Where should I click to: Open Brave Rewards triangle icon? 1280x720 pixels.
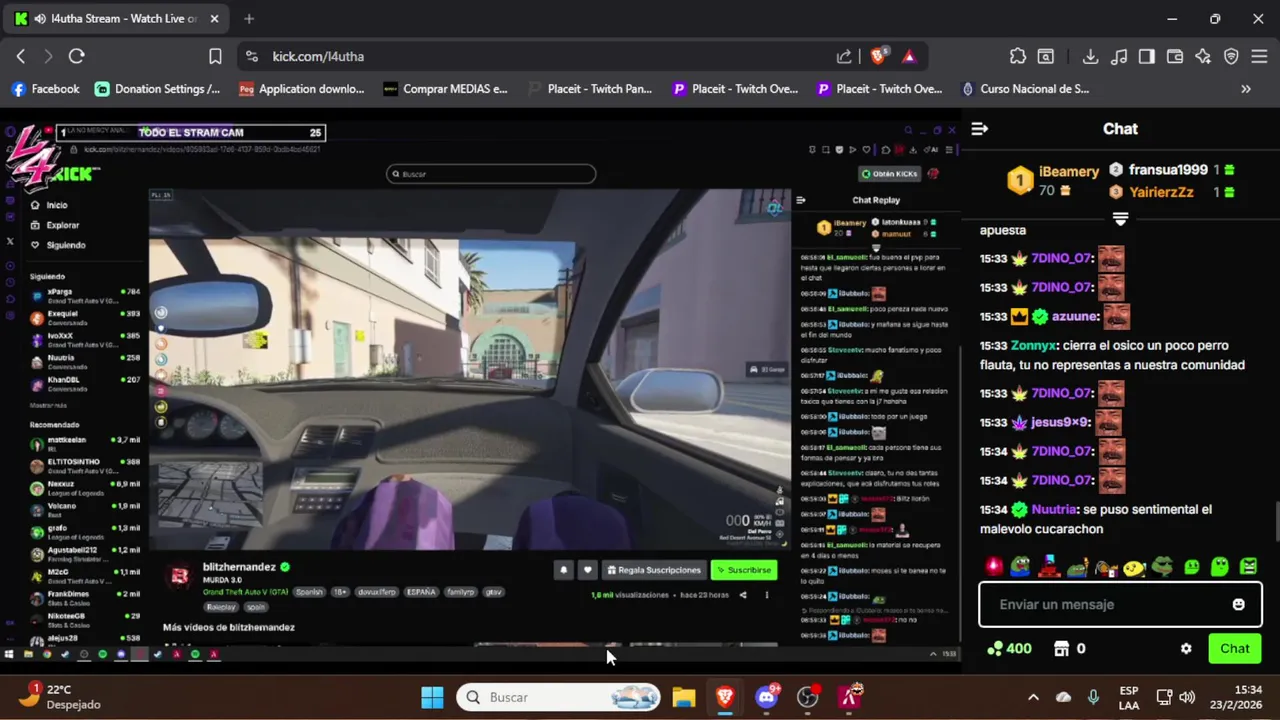(909, 57)
